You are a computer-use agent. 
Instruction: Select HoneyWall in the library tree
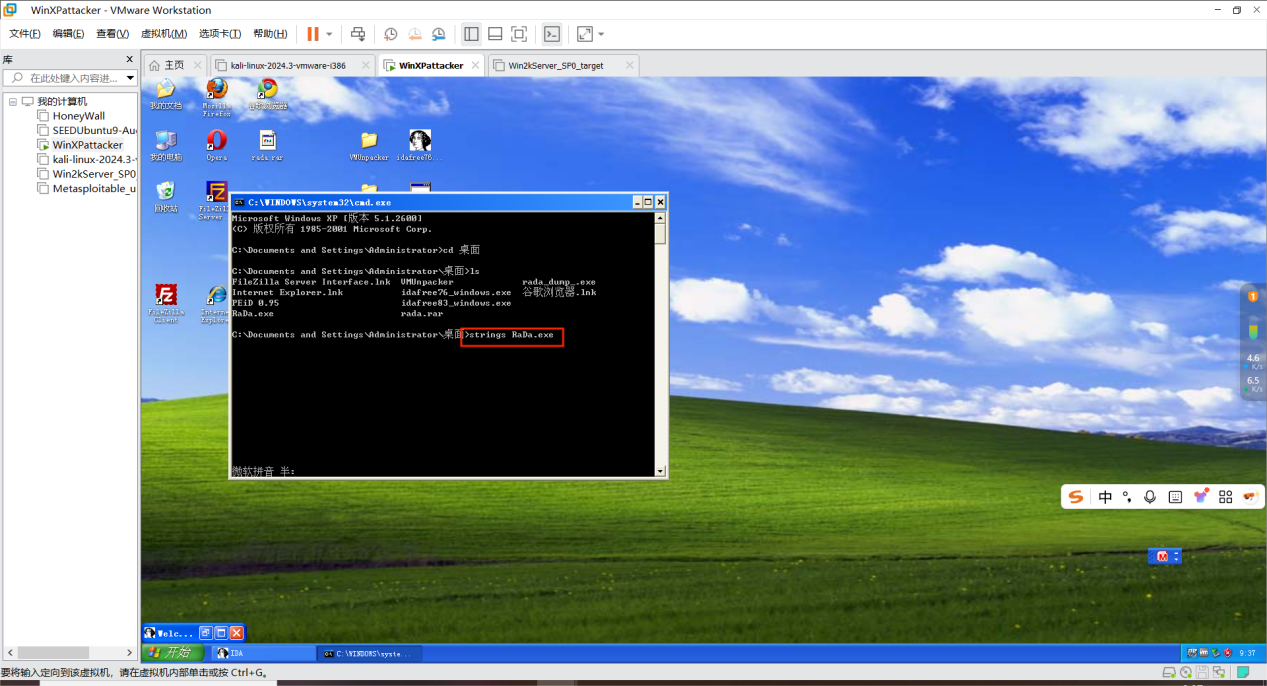[x=78, y=116]
